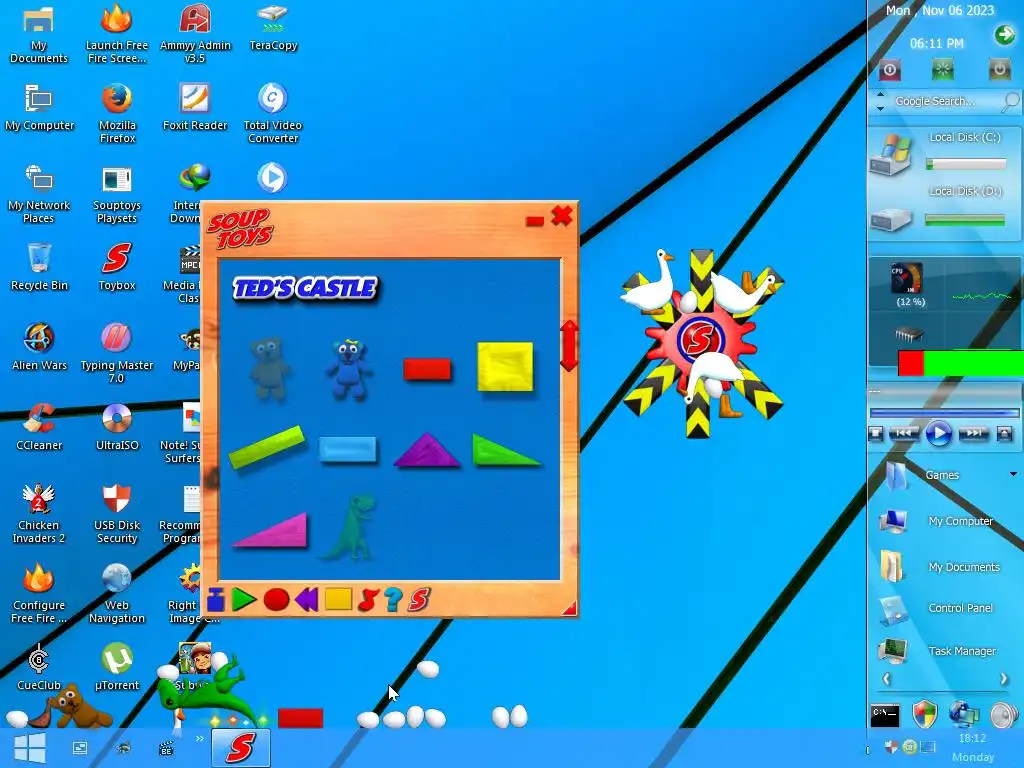Expand the taskbar quick launch chevron

199,739
